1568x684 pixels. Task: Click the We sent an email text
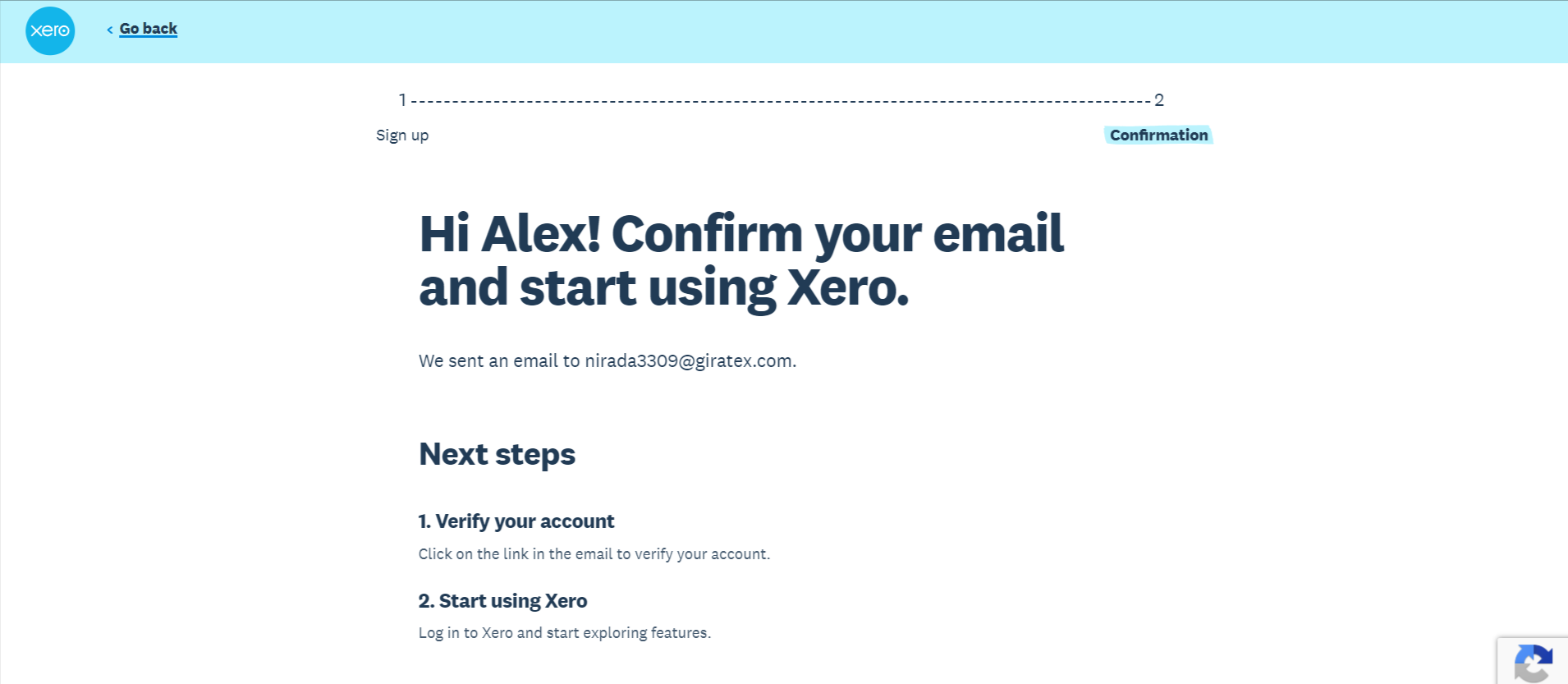tap(499, 361)
